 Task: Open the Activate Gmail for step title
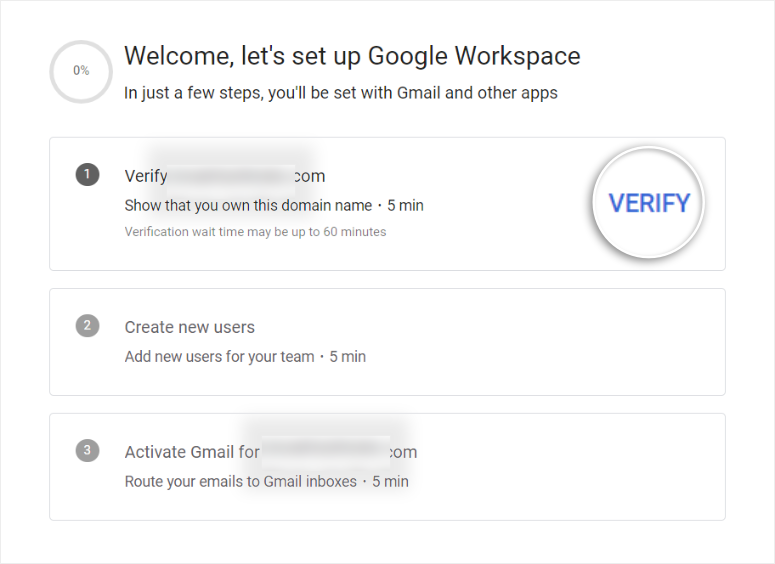pos(271,452)
